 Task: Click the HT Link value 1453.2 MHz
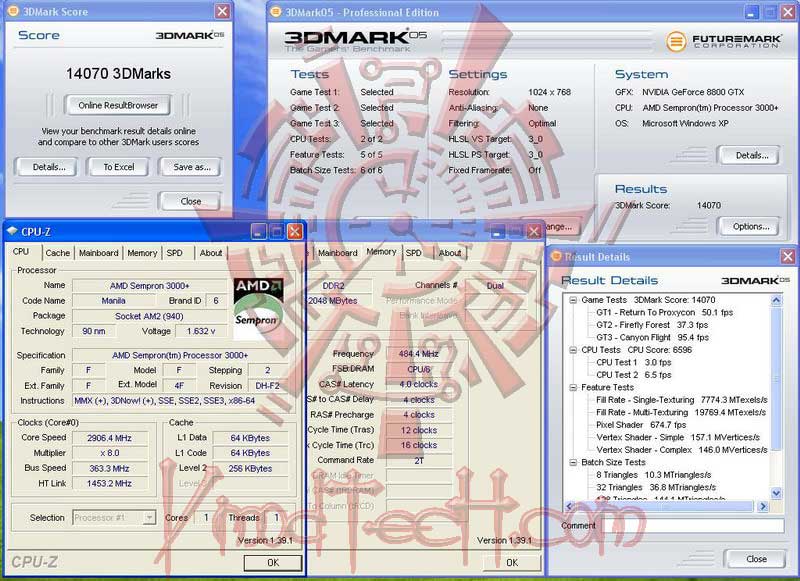(109, 483)
